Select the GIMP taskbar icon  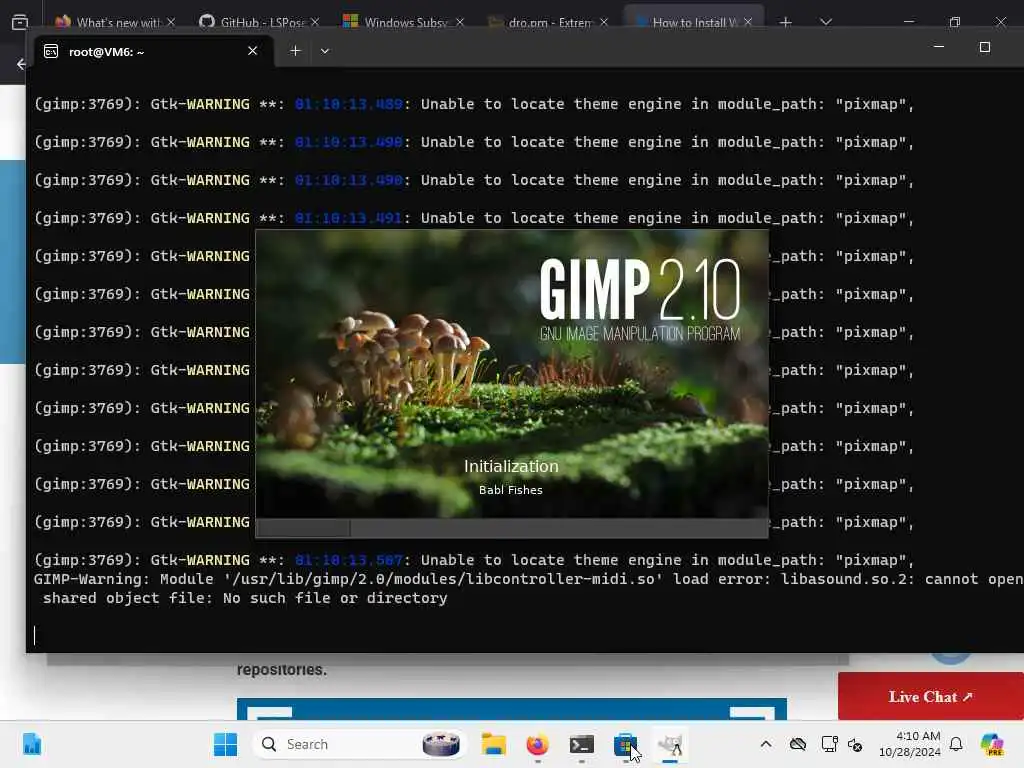pyautogui.click(x=669, y=744)
